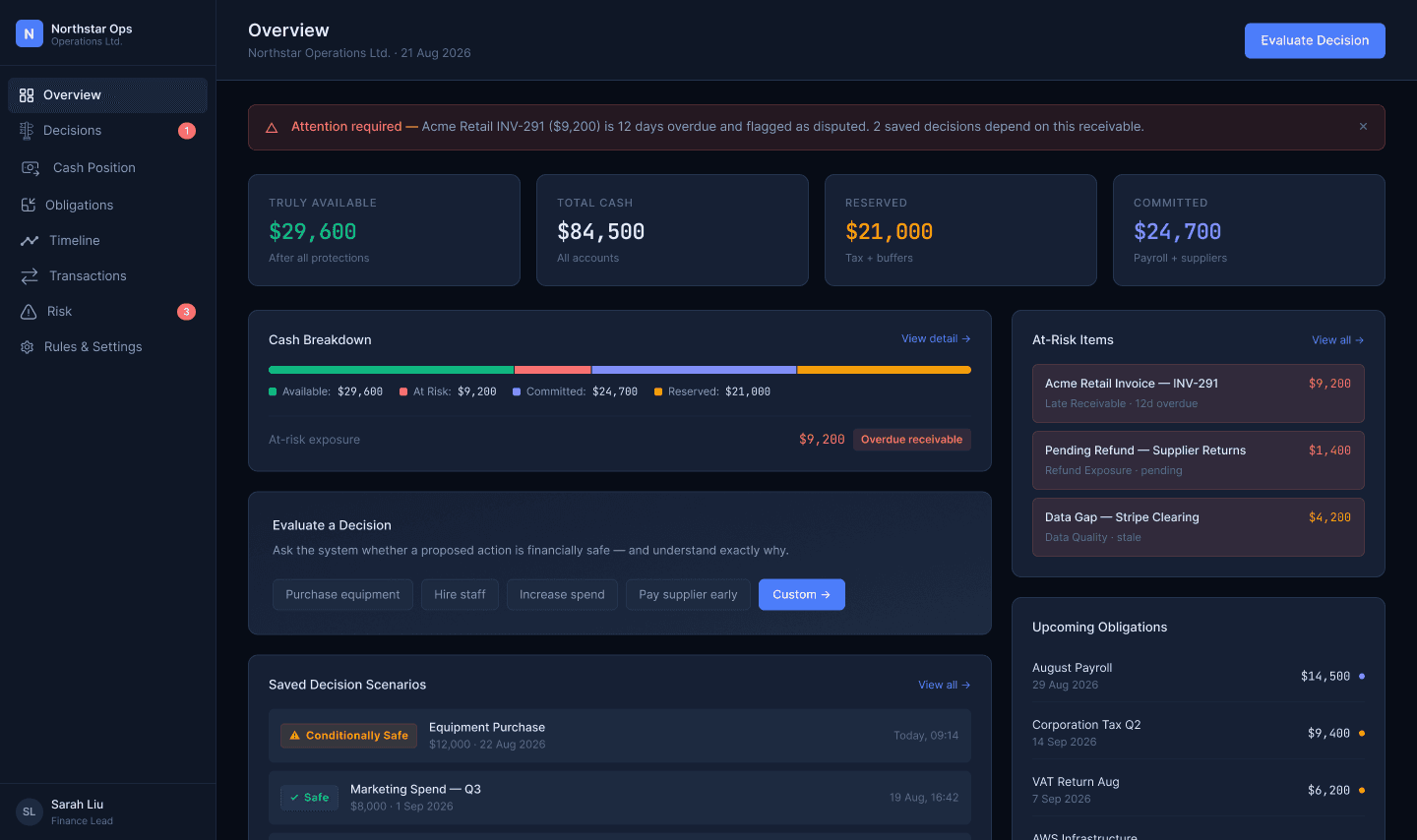Viewport: 1417px width, 840px height.
Task: Click the warning icon in Conditionally Safe badge
Action: point(294,736)
